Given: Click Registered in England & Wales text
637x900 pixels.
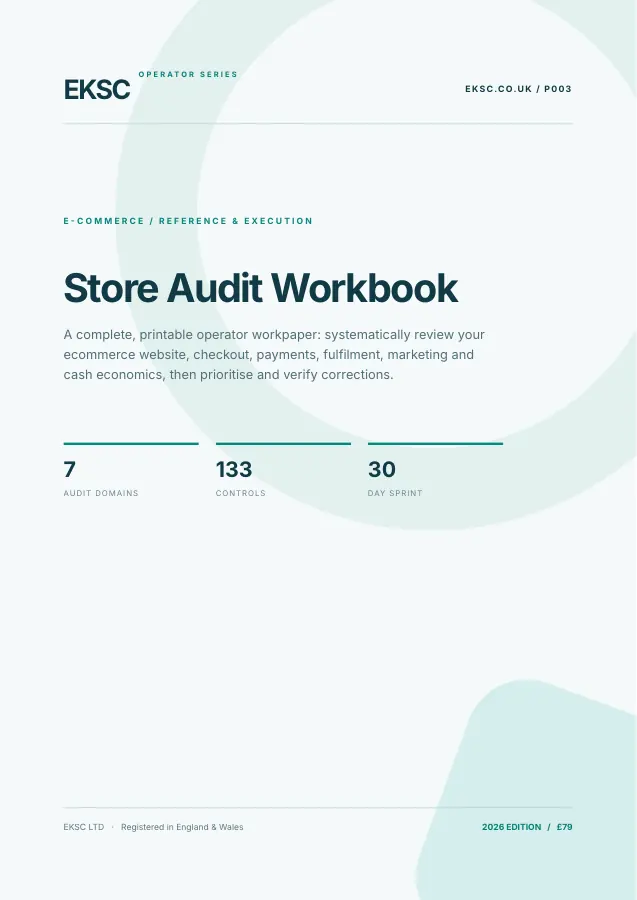Looking at the screenshot, I should (x=182, y=827).
